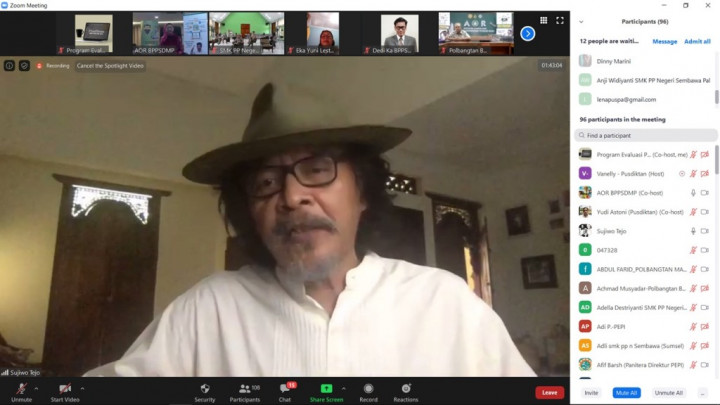Collapse the Participants panel header chevron
Screen dimensions: 720x405
point(582,20)
